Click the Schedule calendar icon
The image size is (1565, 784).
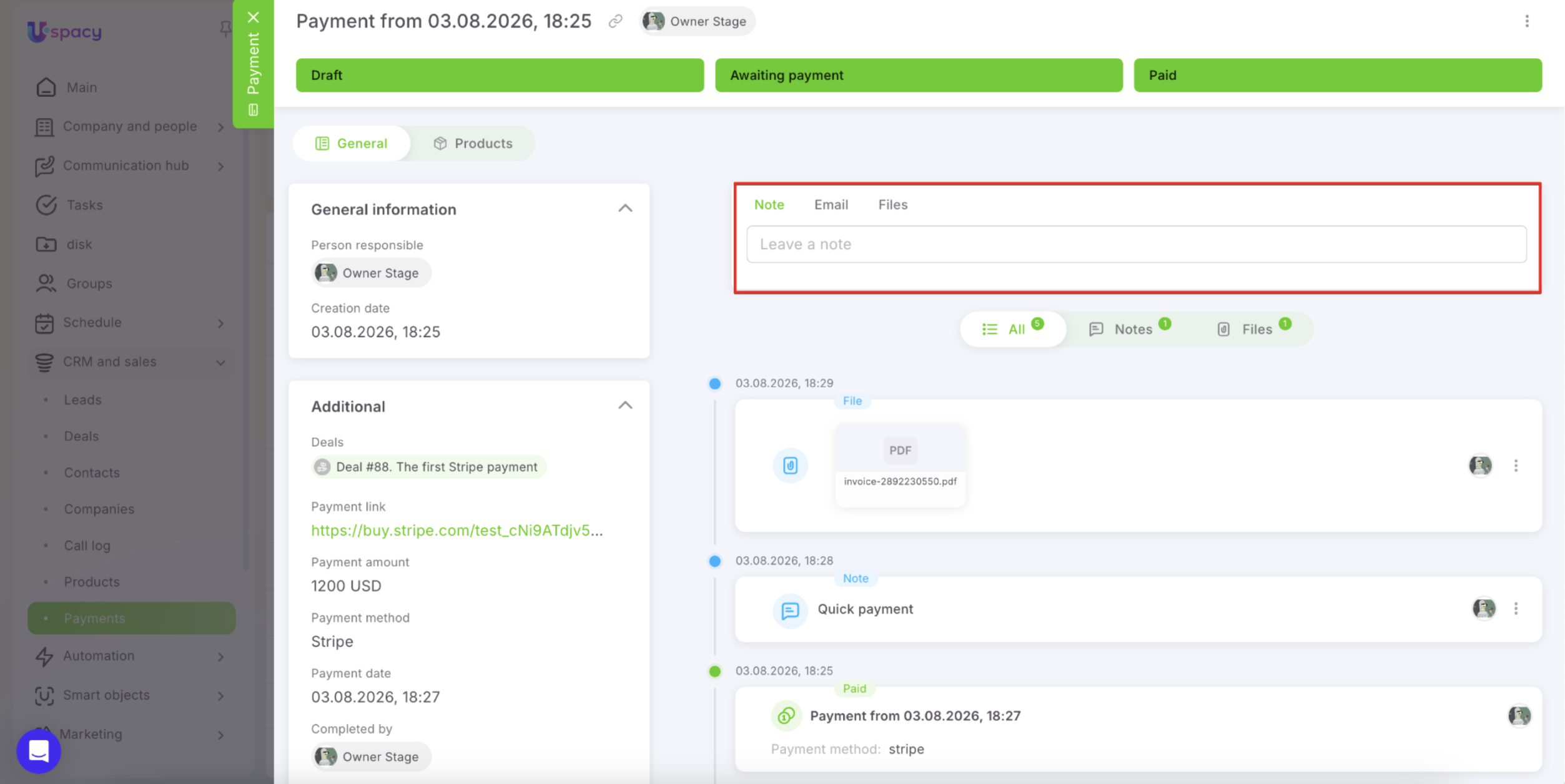(x=45, y=323)
